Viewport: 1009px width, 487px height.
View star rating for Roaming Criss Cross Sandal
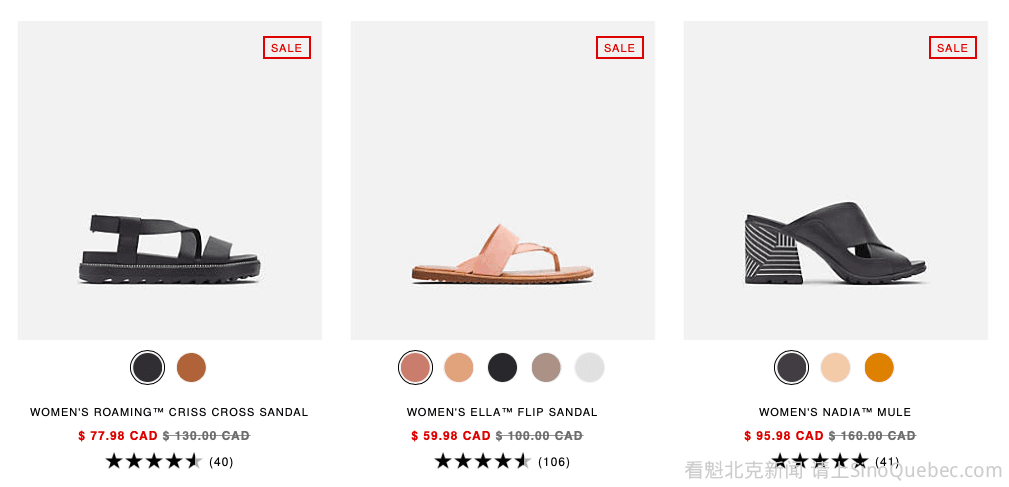click(x=153, y=461)
